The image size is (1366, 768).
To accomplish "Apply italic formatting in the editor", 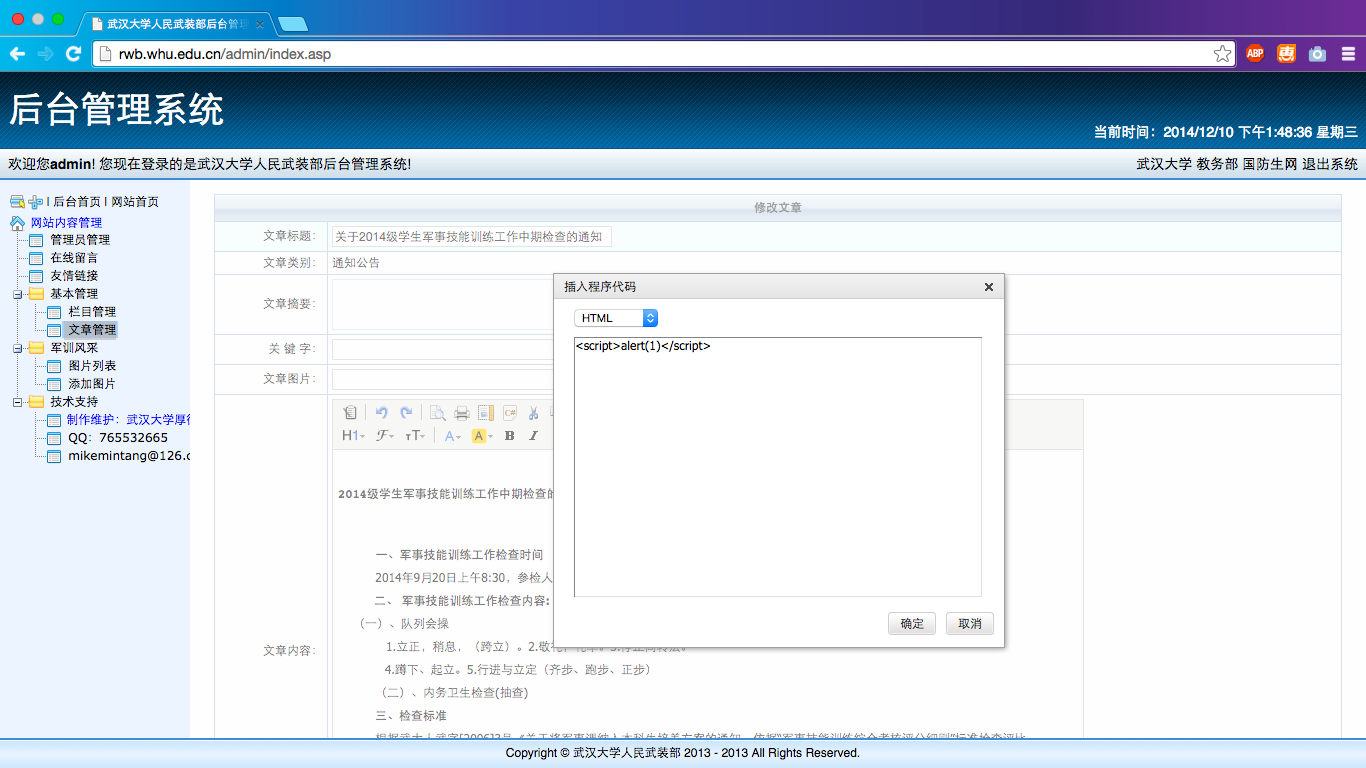I will (533, 436).
